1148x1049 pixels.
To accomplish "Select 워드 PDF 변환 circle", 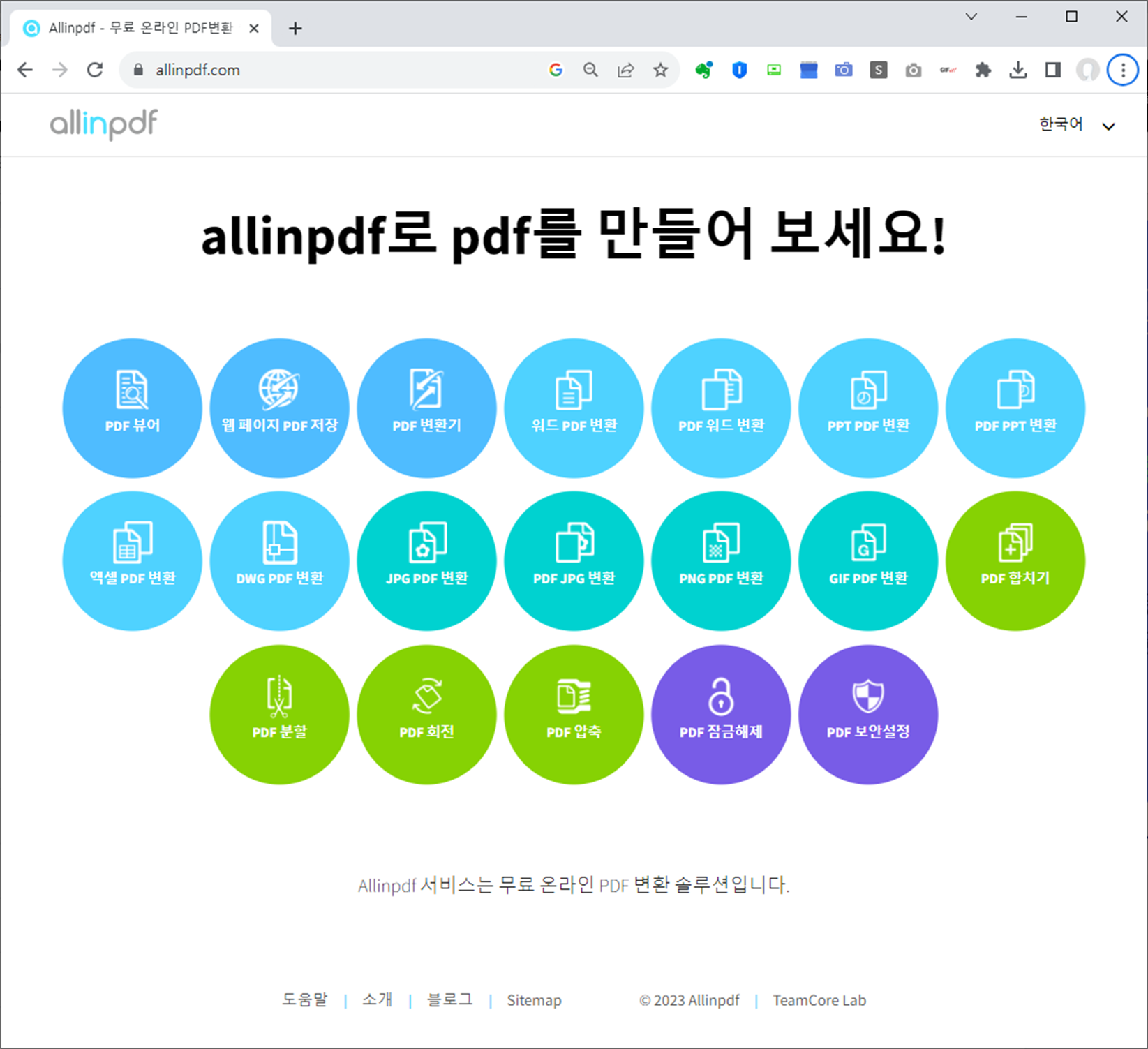I will click(574, 408).
